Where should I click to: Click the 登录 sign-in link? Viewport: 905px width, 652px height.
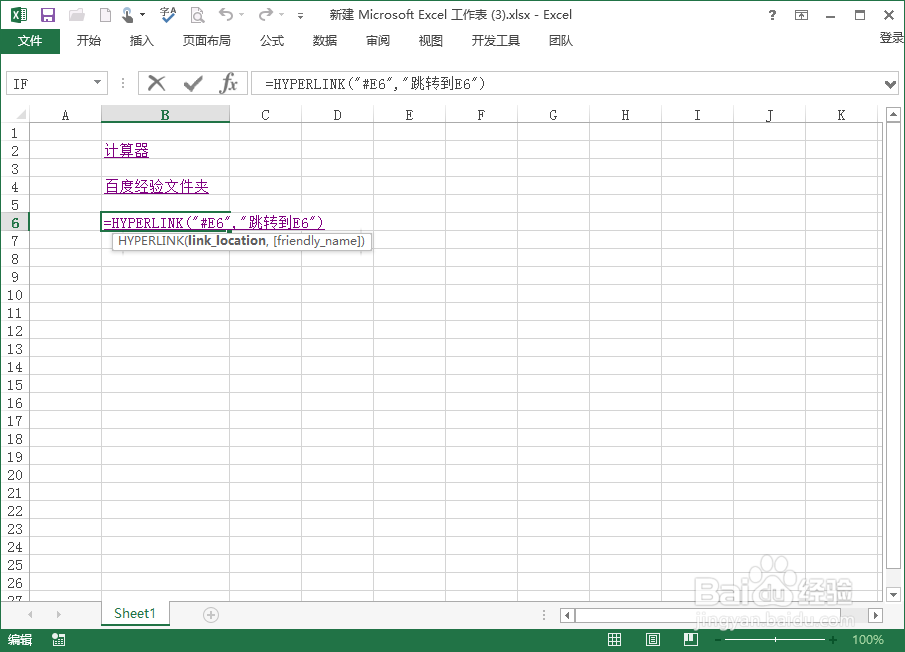pyautogui.click(x=891, y=38)
